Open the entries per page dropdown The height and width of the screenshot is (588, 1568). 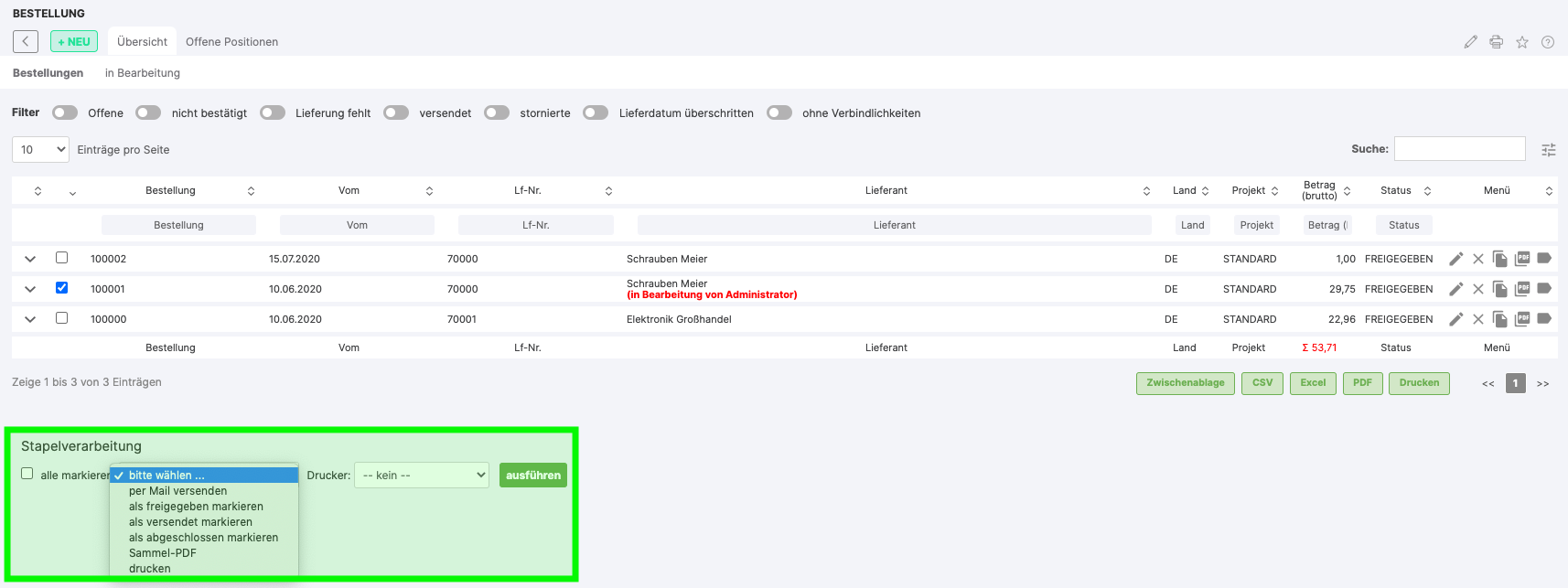[x=41, y=150]
